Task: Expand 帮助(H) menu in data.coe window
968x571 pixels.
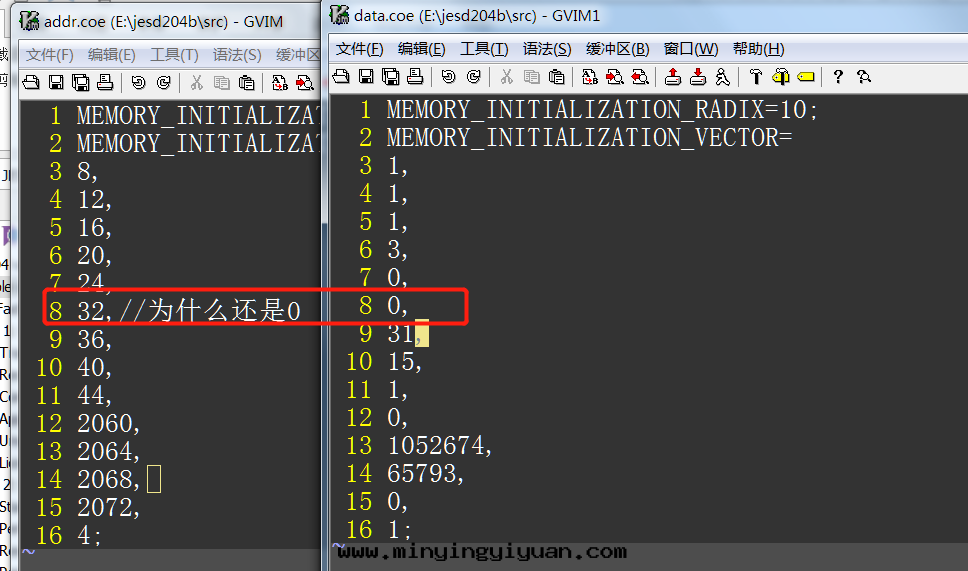Action: coord(758,49)
